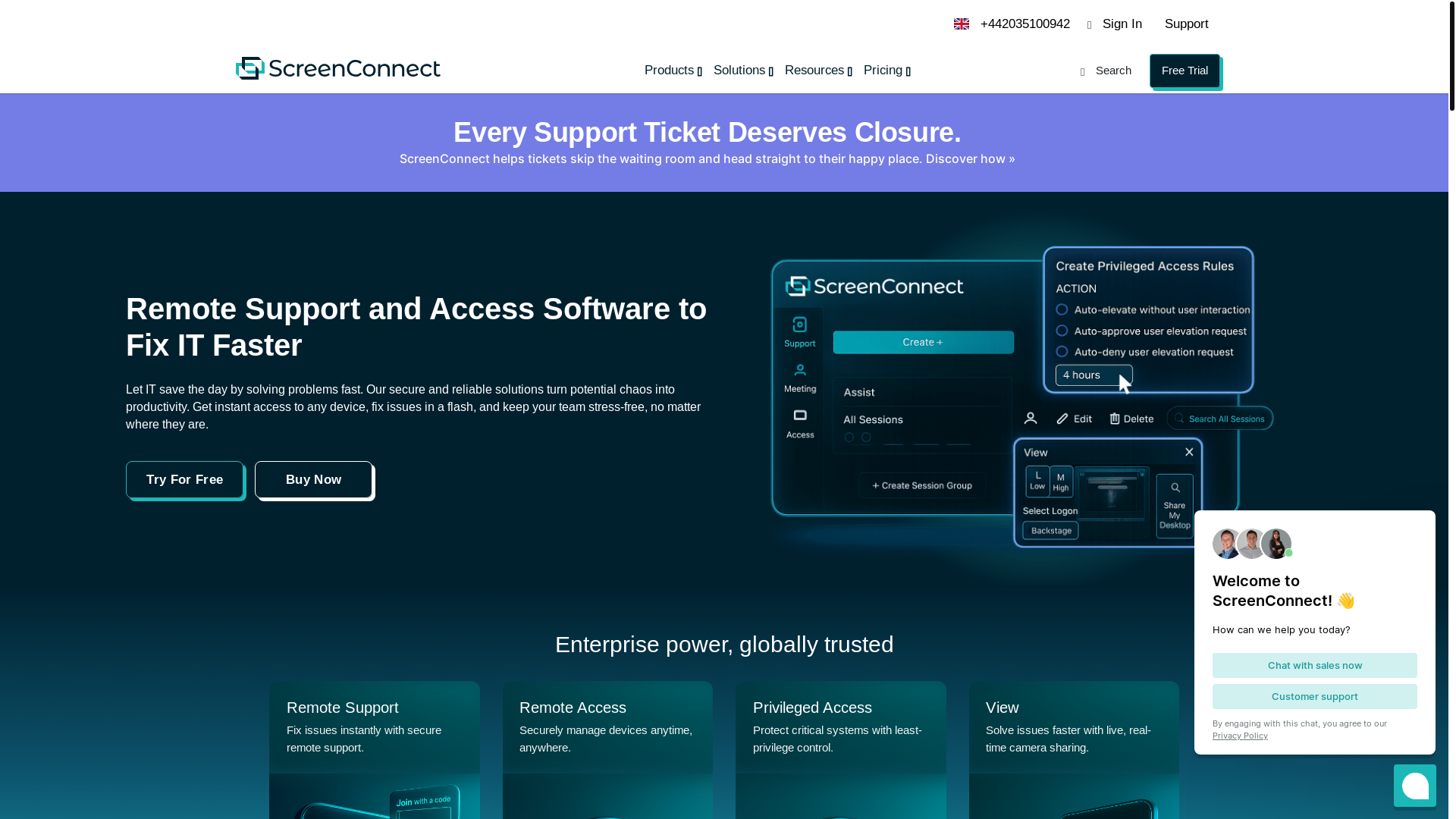Open the Sign In link
The image size is (1456, 819).
click(1122, 24)
